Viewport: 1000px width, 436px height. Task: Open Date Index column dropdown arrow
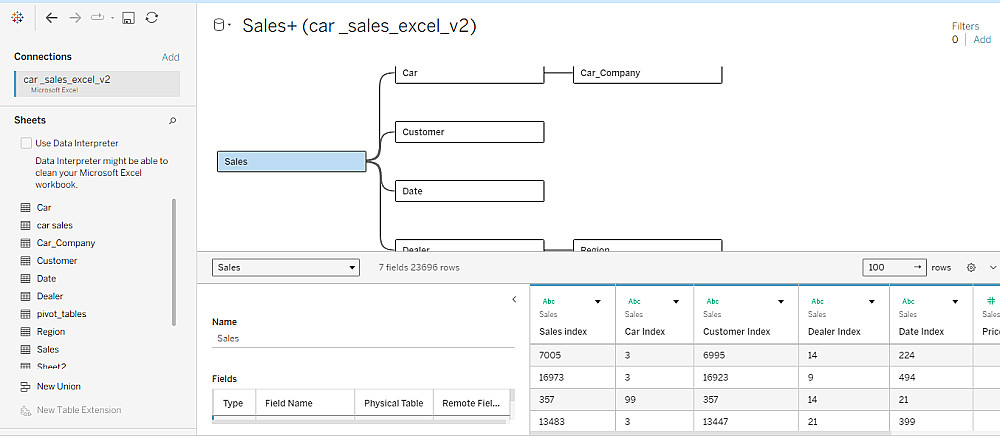point(958,301)
